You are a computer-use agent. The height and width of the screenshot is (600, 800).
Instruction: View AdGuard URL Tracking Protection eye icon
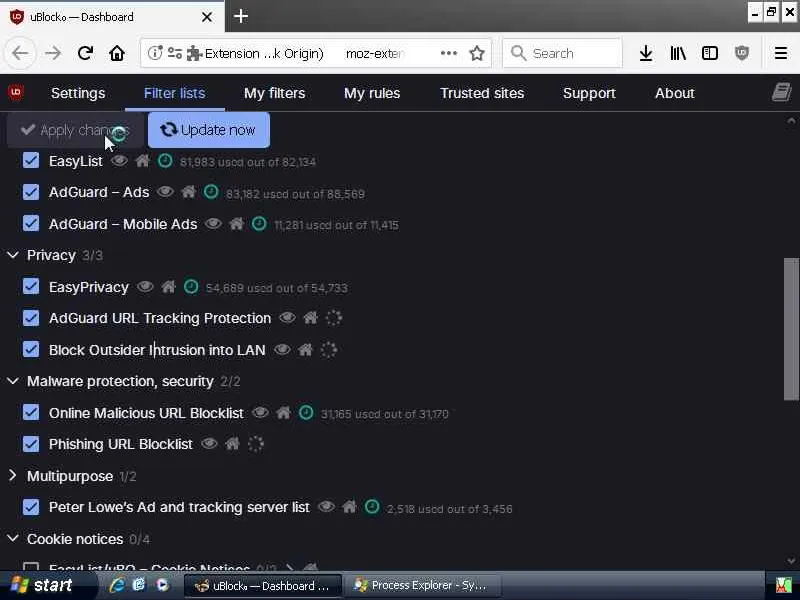point(287,318)
